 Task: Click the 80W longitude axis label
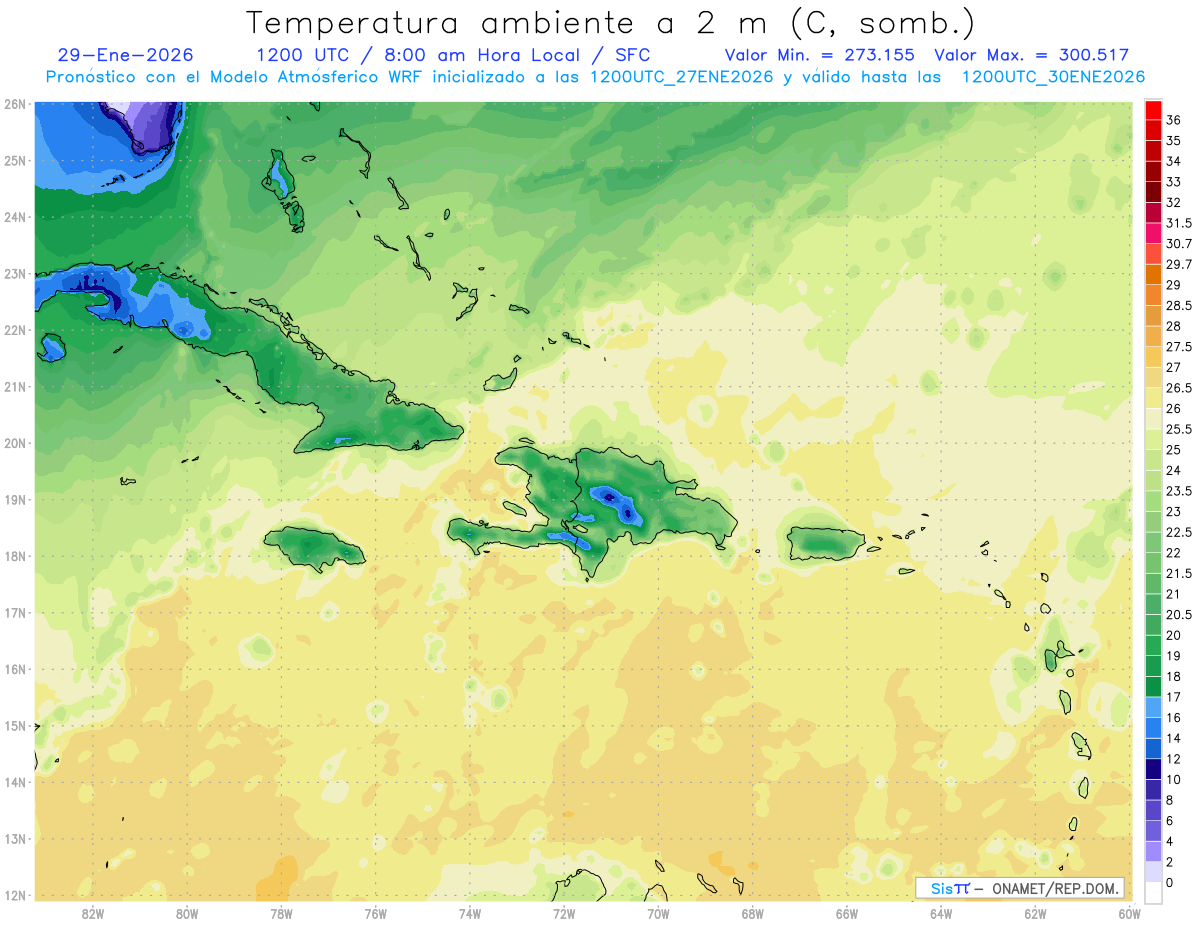click(x=187, y=913)
